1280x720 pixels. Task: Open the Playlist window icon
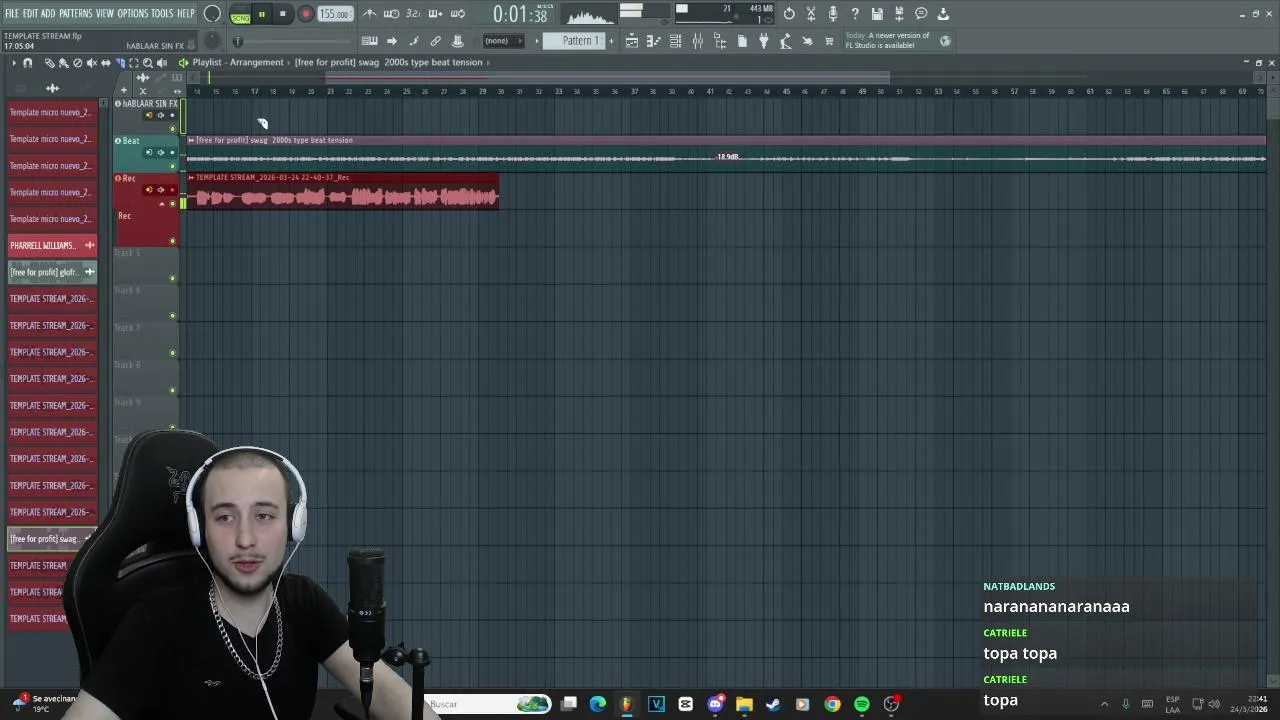[632, 41]
